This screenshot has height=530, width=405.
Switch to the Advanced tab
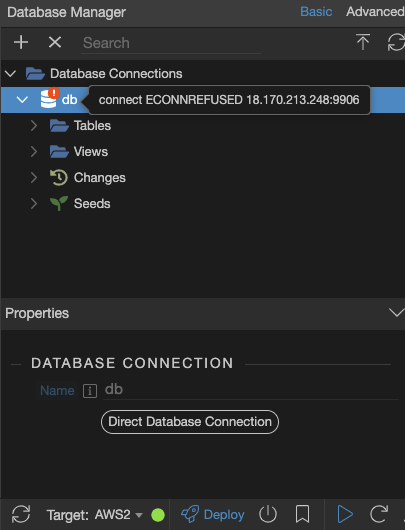click(375, 12)
